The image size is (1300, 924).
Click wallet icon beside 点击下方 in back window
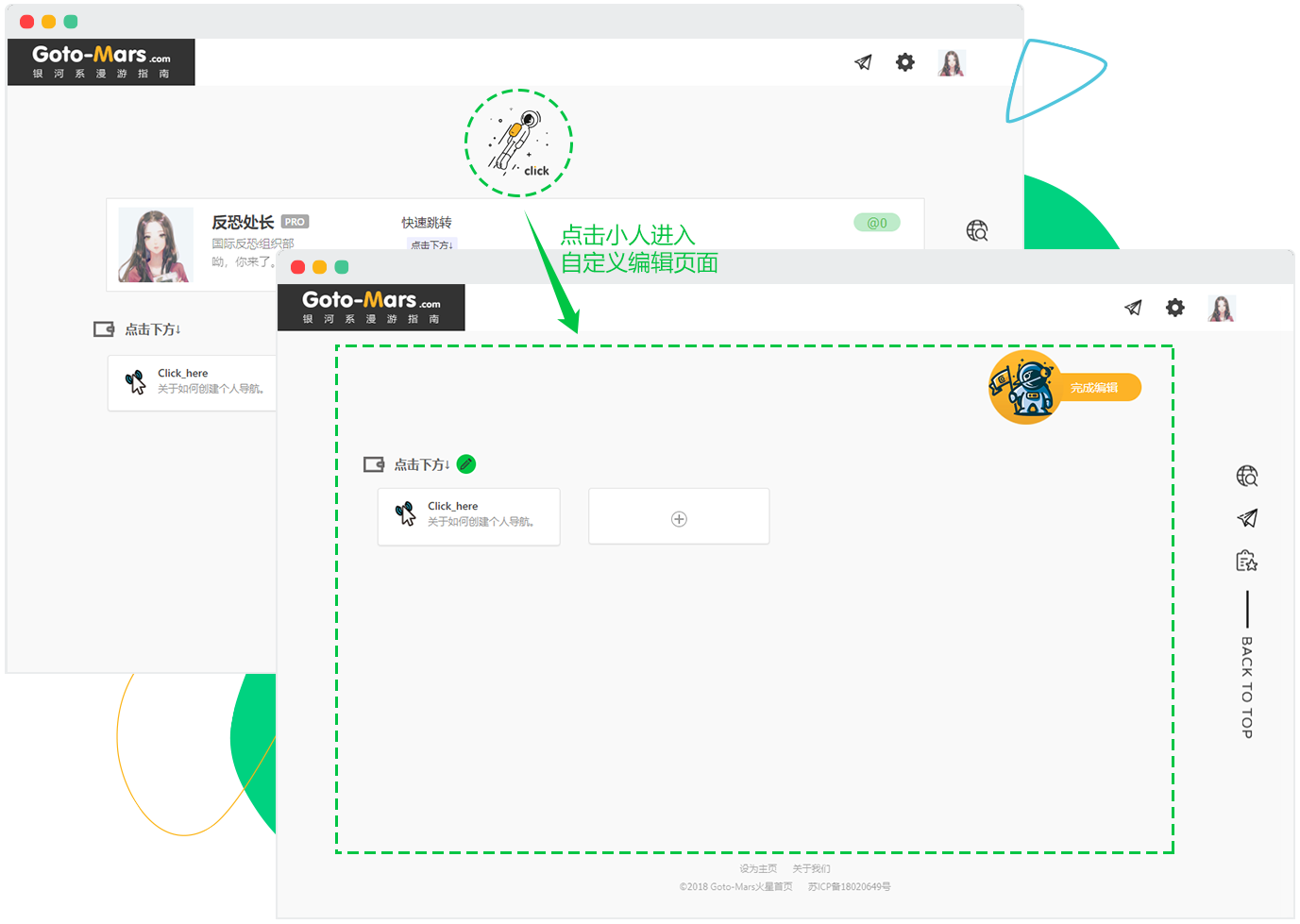[x=104, y=329]
